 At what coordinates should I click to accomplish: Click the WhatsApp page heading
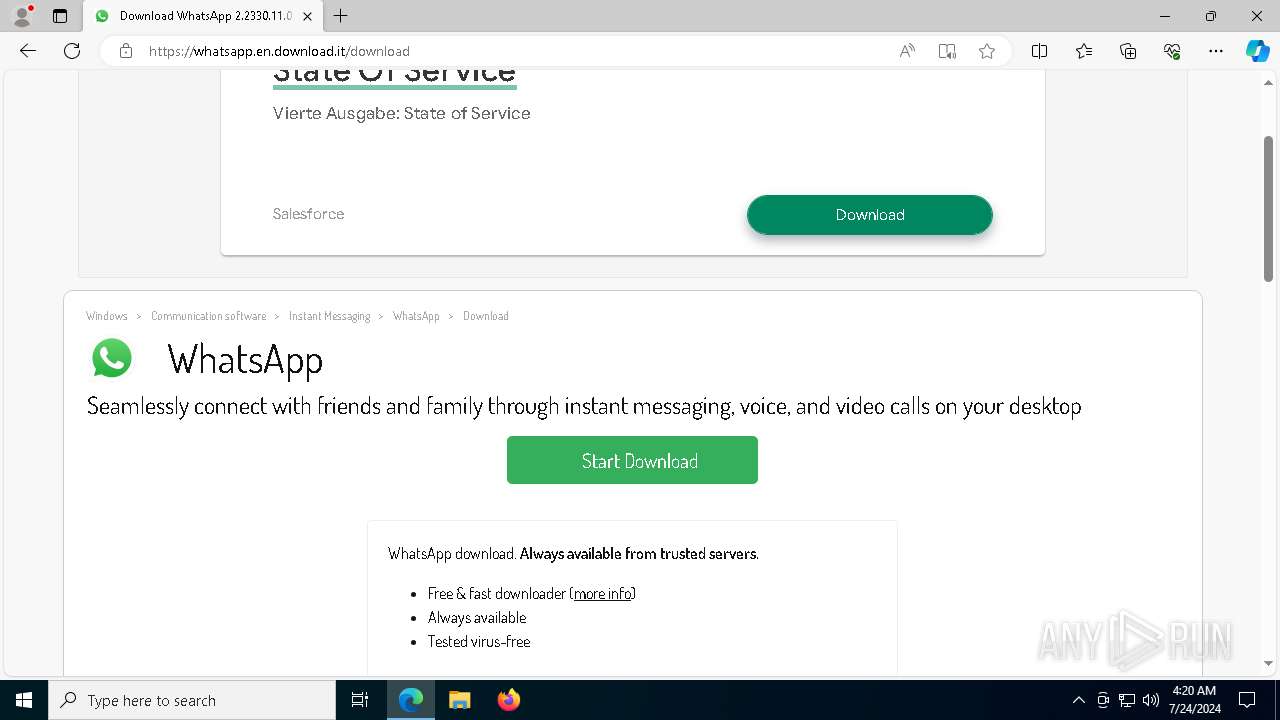pyautogui.click(x=245, y=360)
